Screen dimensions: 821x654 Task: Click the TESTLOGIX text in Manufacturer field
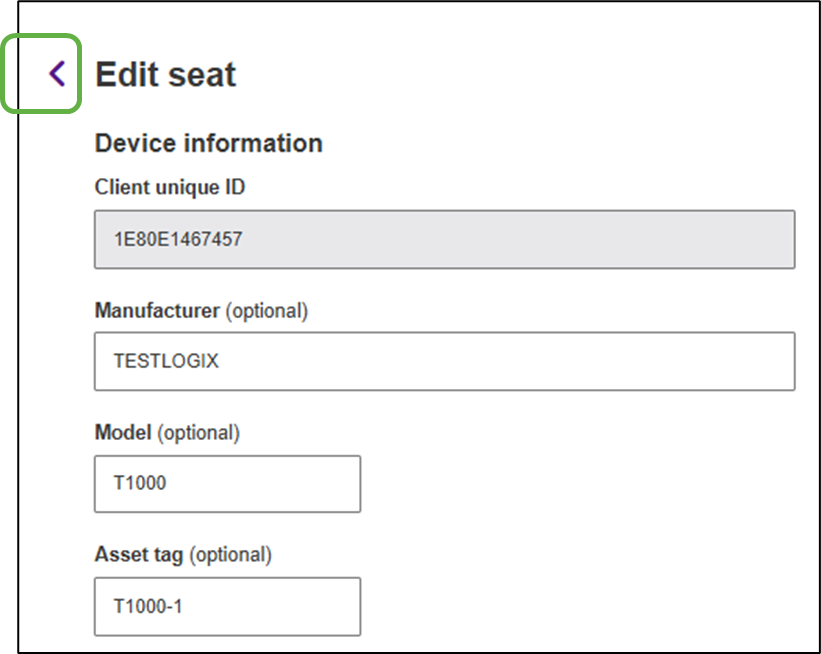point(166,362)
